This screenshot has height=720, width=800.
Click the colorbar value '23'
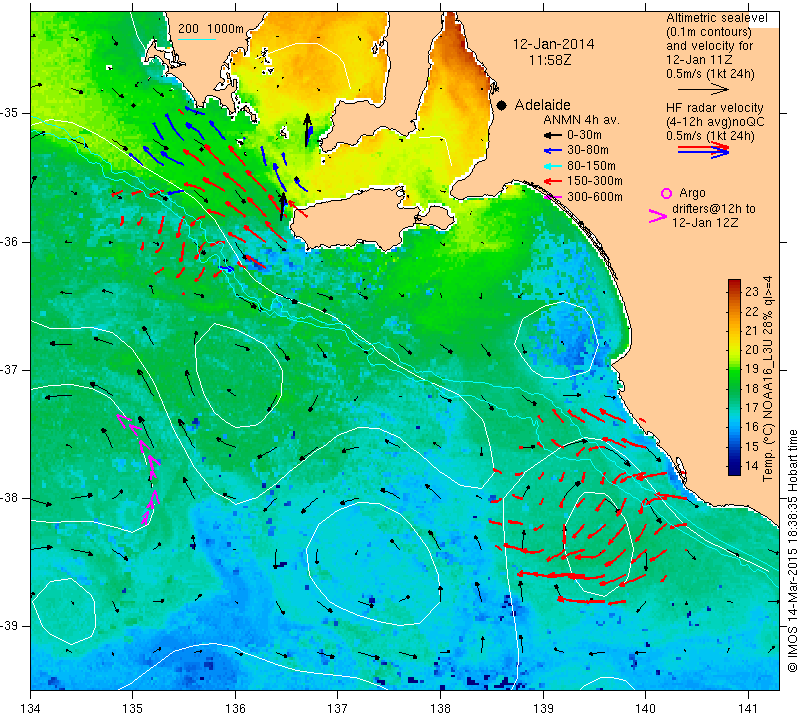click(752, 292)
